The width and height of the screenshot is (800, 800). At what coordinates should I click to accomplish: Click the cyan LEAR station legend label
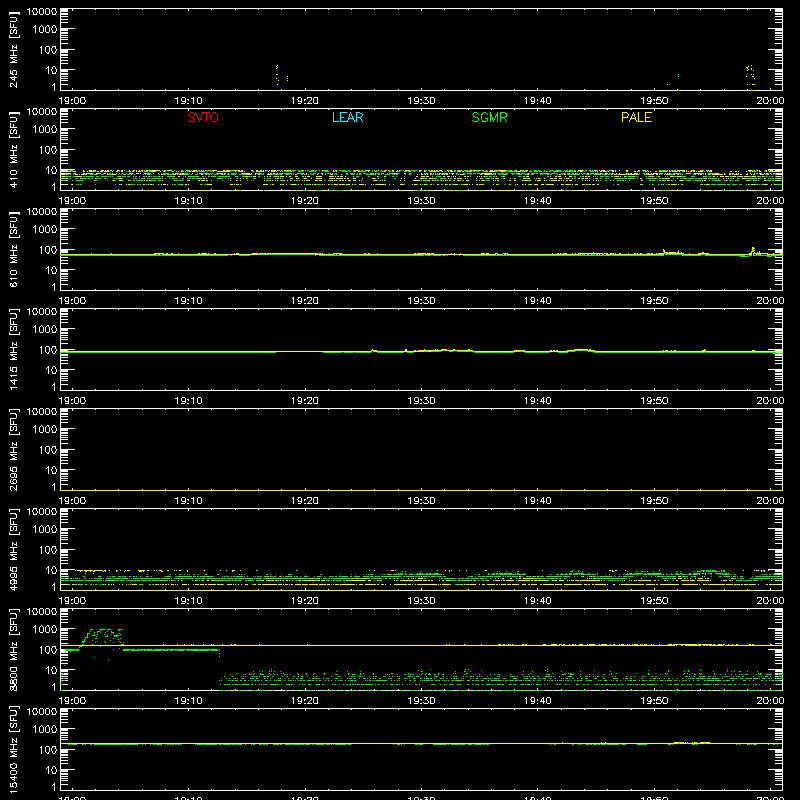[x=347, y=117]
